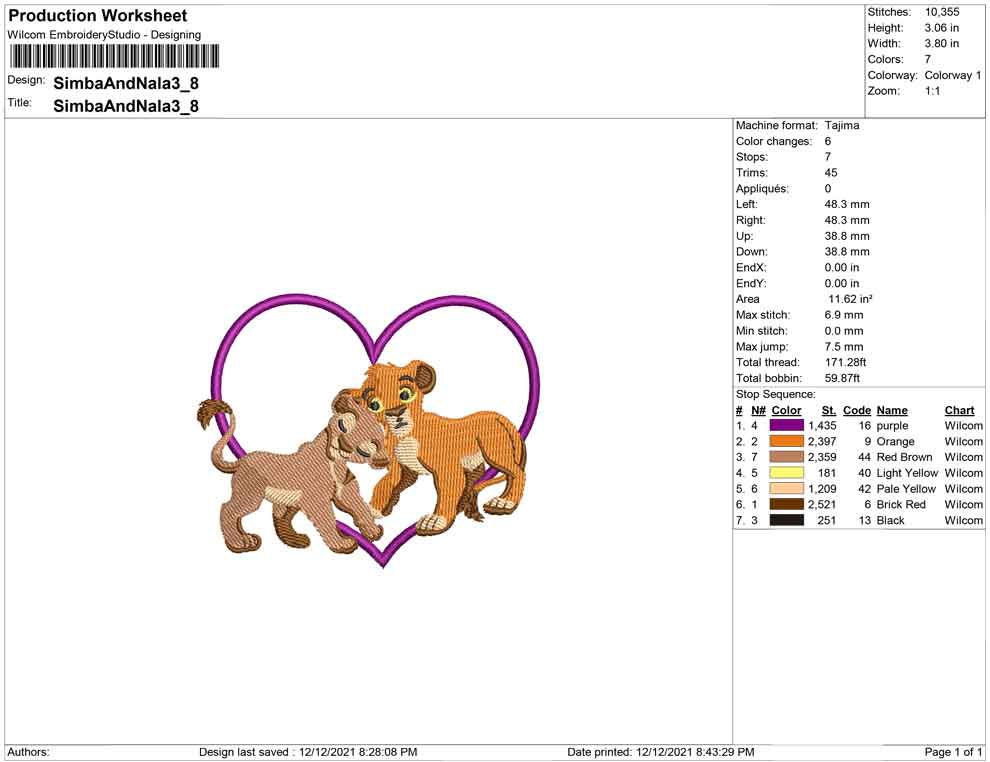Click the Zoom value '1:1'
990x762 pixels.
click(933, 91)
